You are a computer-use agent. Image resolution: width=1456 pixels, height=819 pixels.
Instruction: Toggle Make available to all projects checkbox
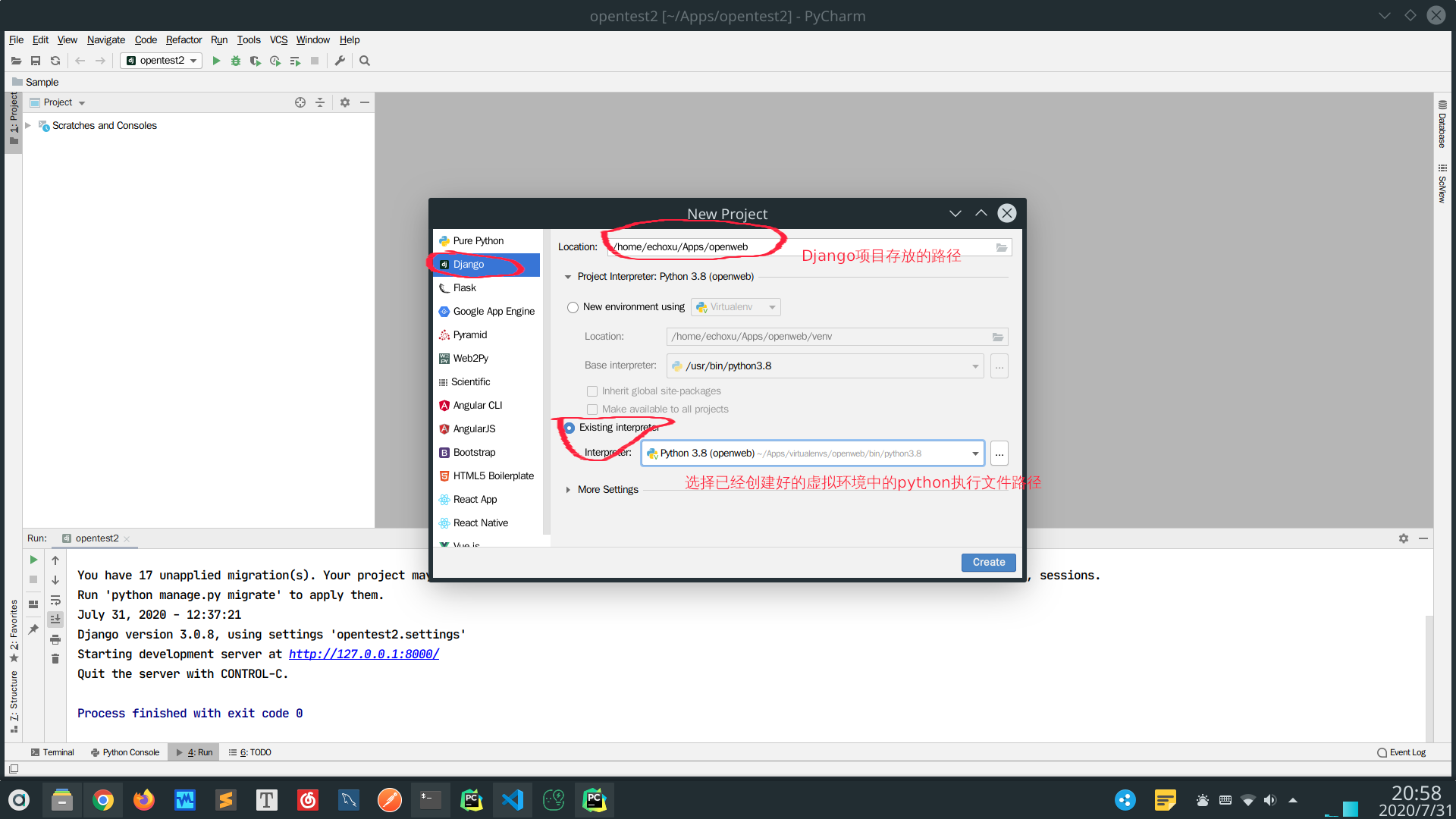[592, 409]
